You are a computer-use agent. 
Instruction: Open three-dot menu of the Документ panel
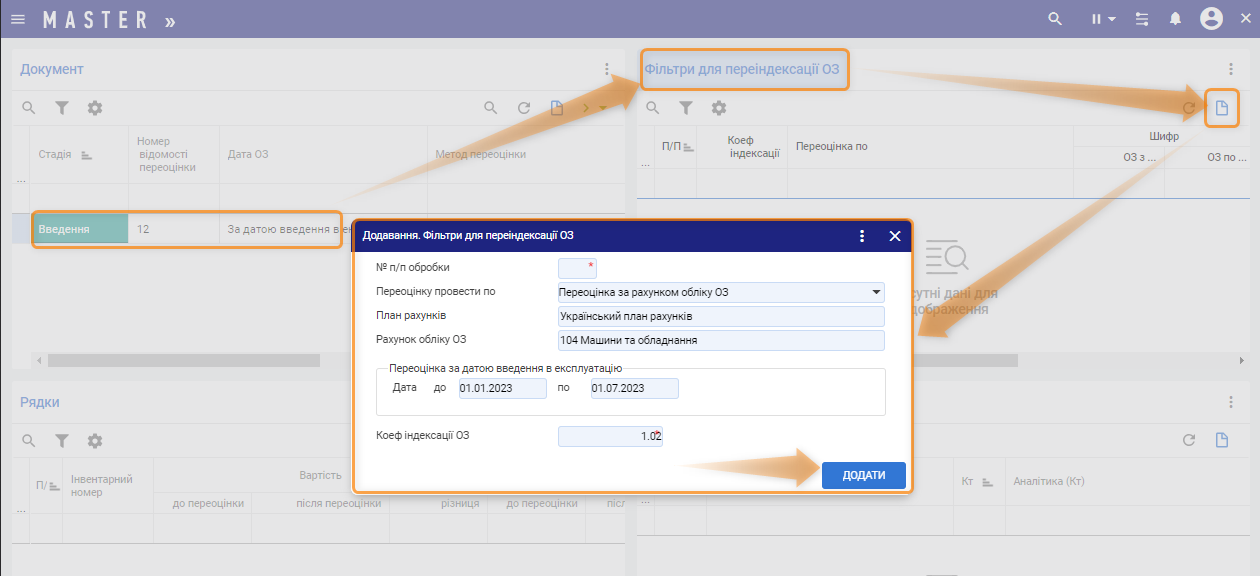tap(606, 69)
